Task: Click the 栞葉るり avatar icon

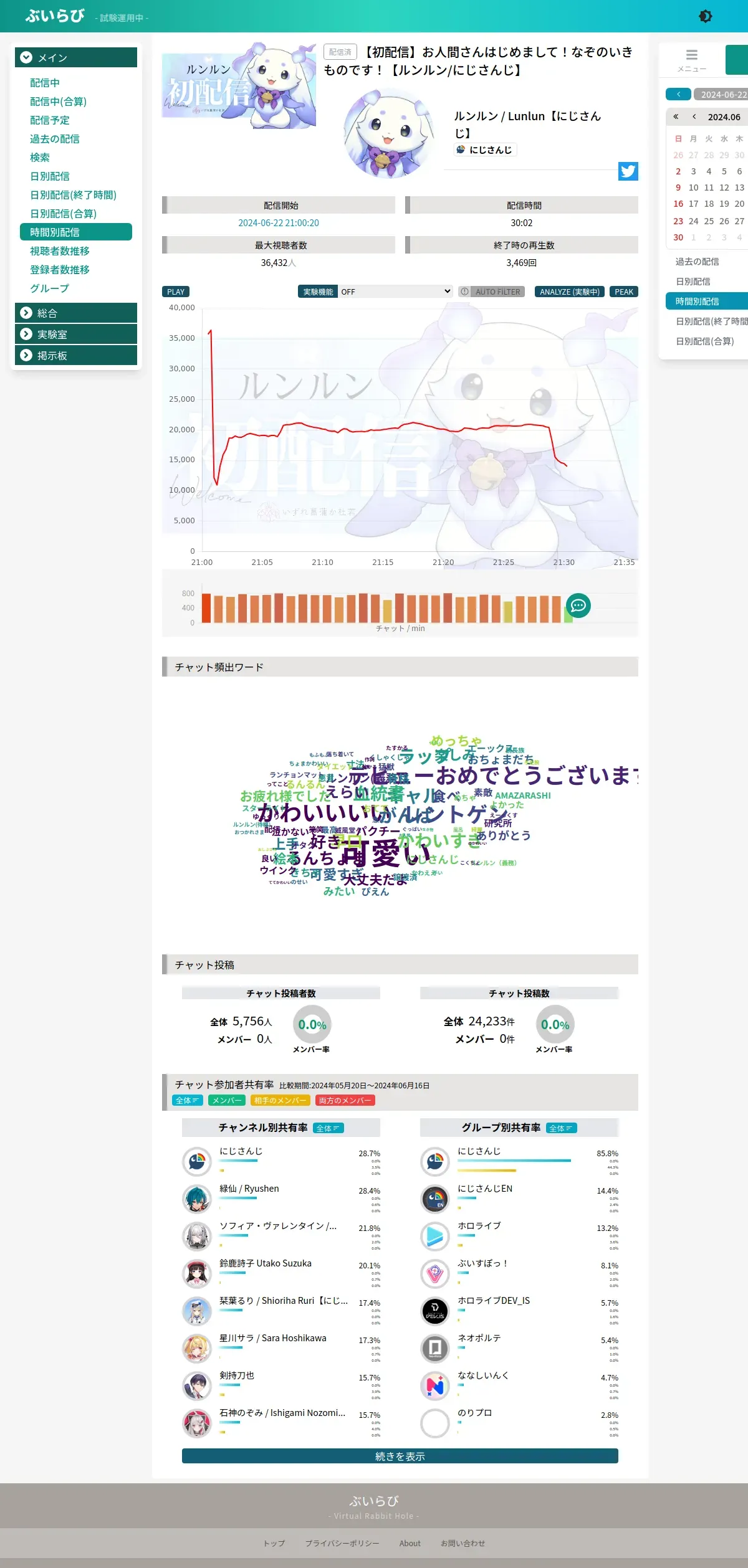Action: pyautogui.click(x=197, y=1311)
